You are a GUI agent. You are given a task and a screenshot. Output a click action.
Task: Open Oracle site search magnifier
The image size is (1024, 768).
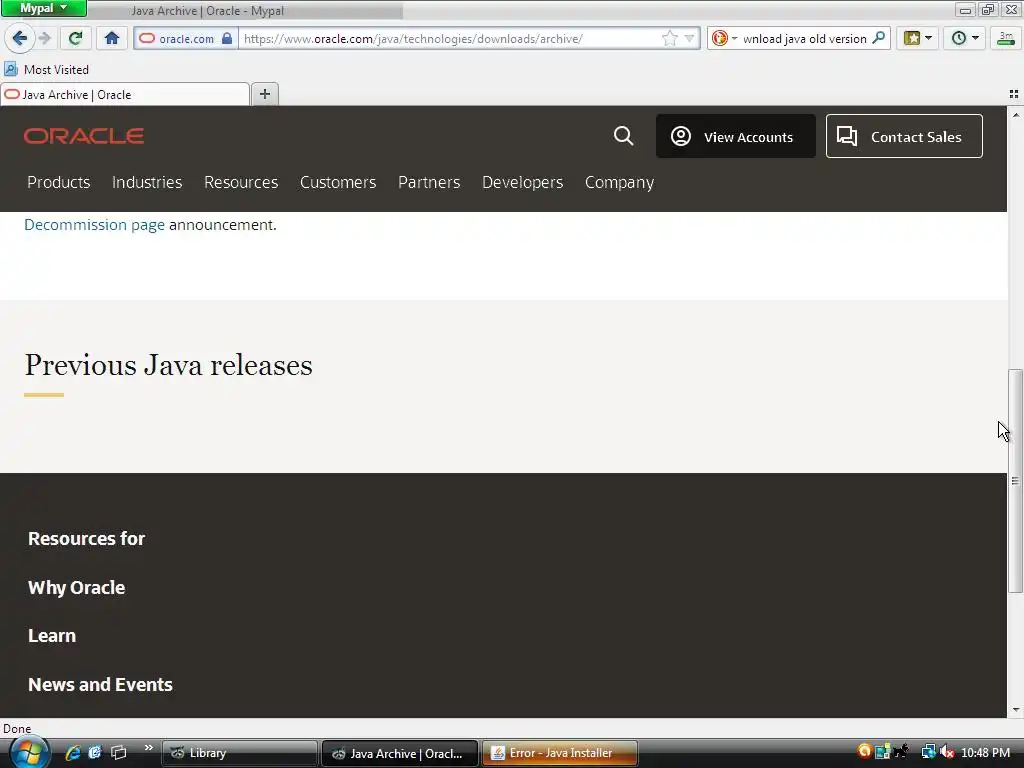coord(623,136)
